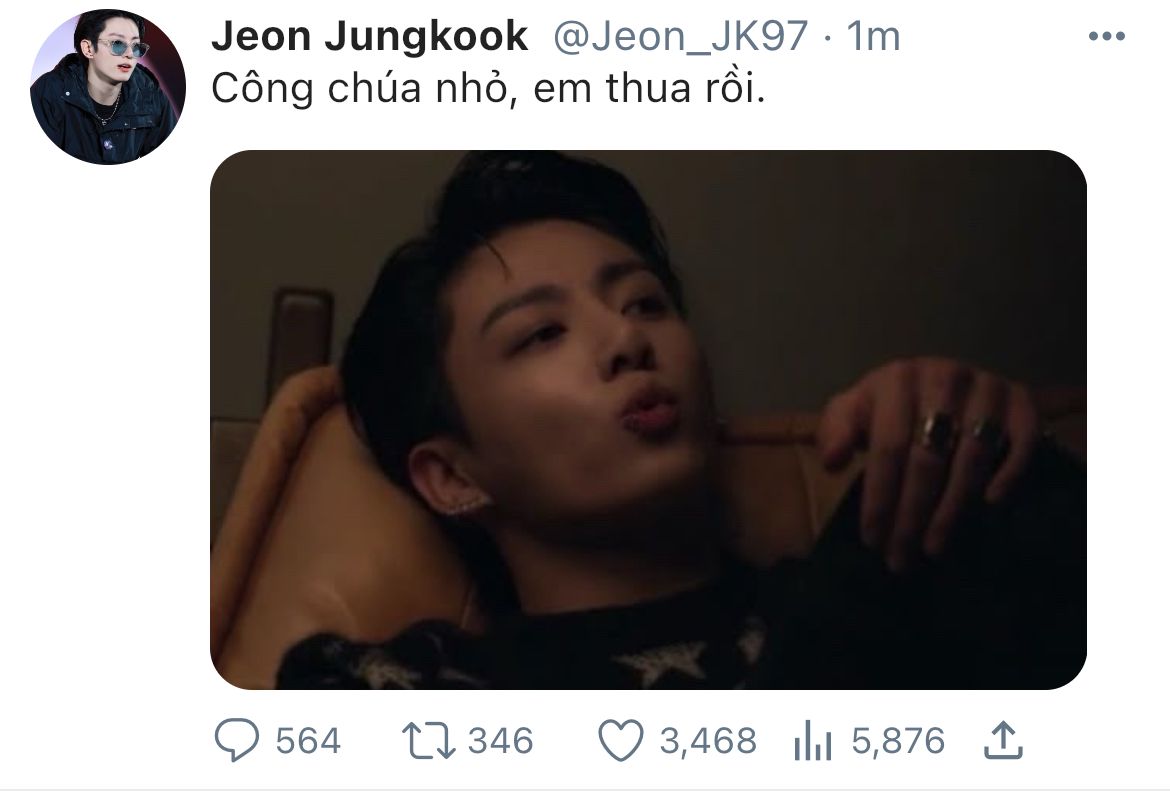Click the tweet text "Công chúa nhỏ"
This screenshot has width=1170, height=791.
[x=360, y=89]
